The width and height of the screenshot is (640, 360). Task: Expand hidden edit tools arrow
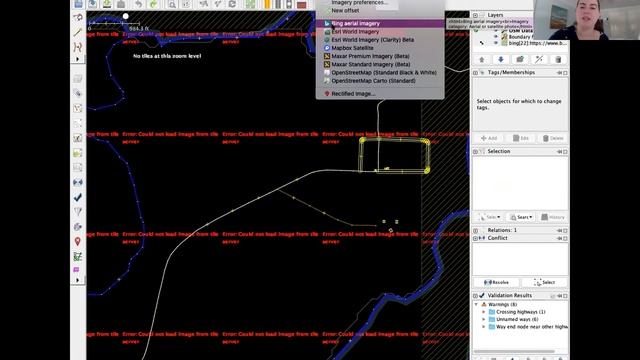78,59
